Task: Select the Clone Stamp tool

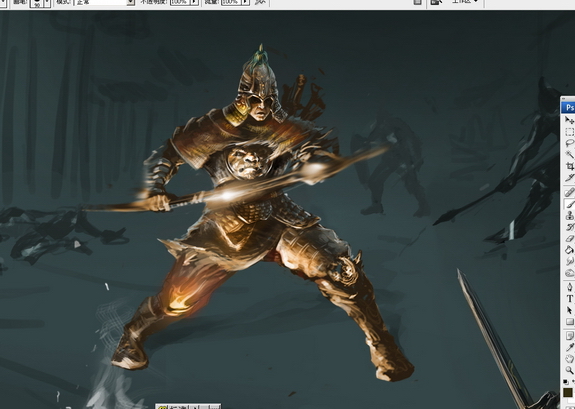Action: 569,216
